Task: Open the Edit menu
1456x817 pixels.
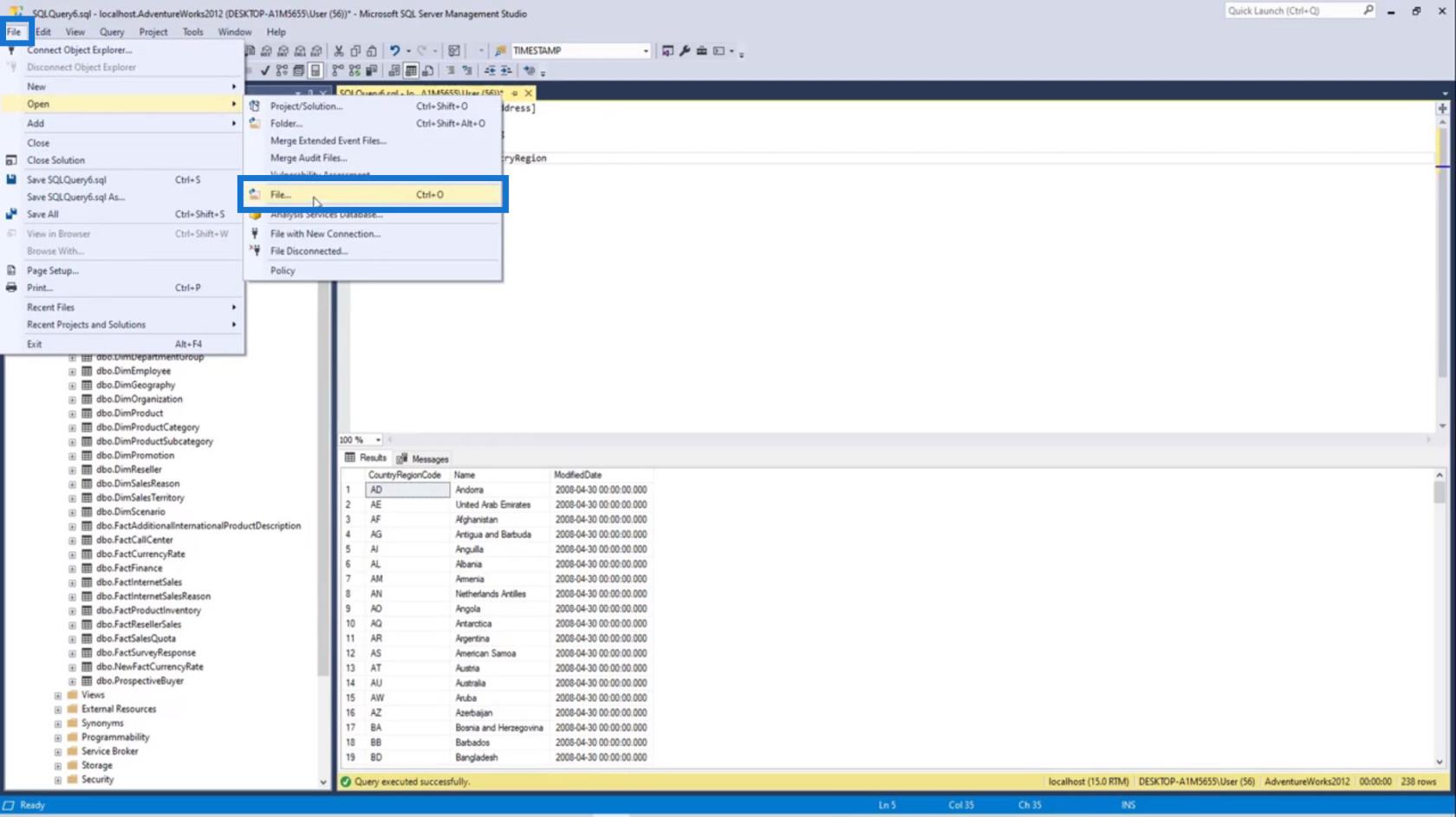Action: (x=43, y=32)
